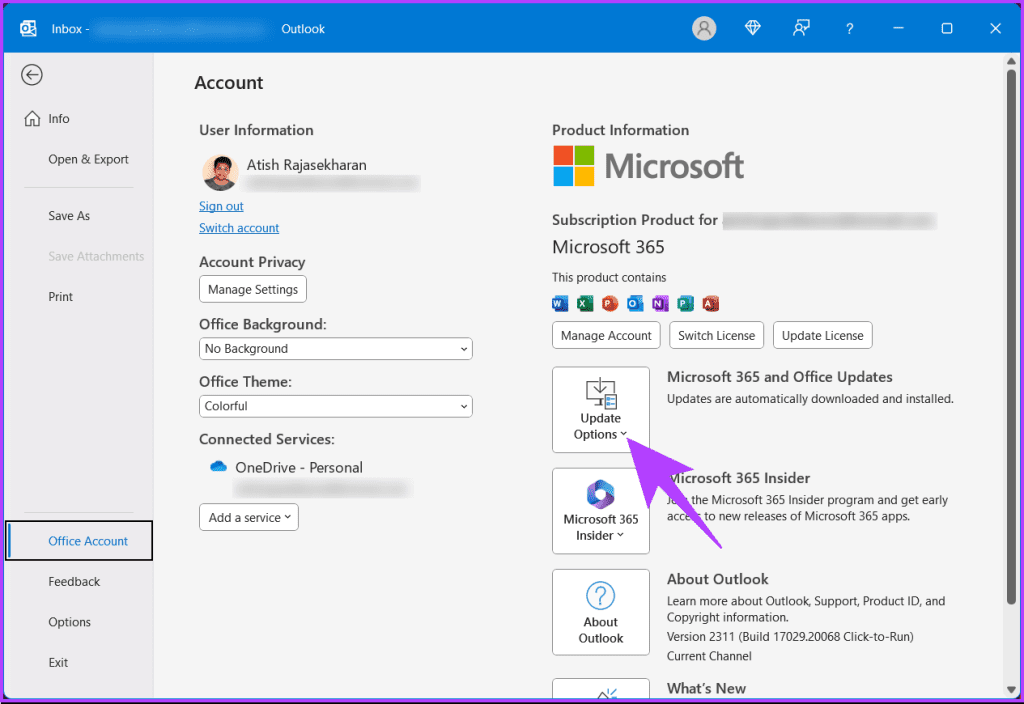
Task: Switch to the Feedback section
Action: tap(74, 581)
